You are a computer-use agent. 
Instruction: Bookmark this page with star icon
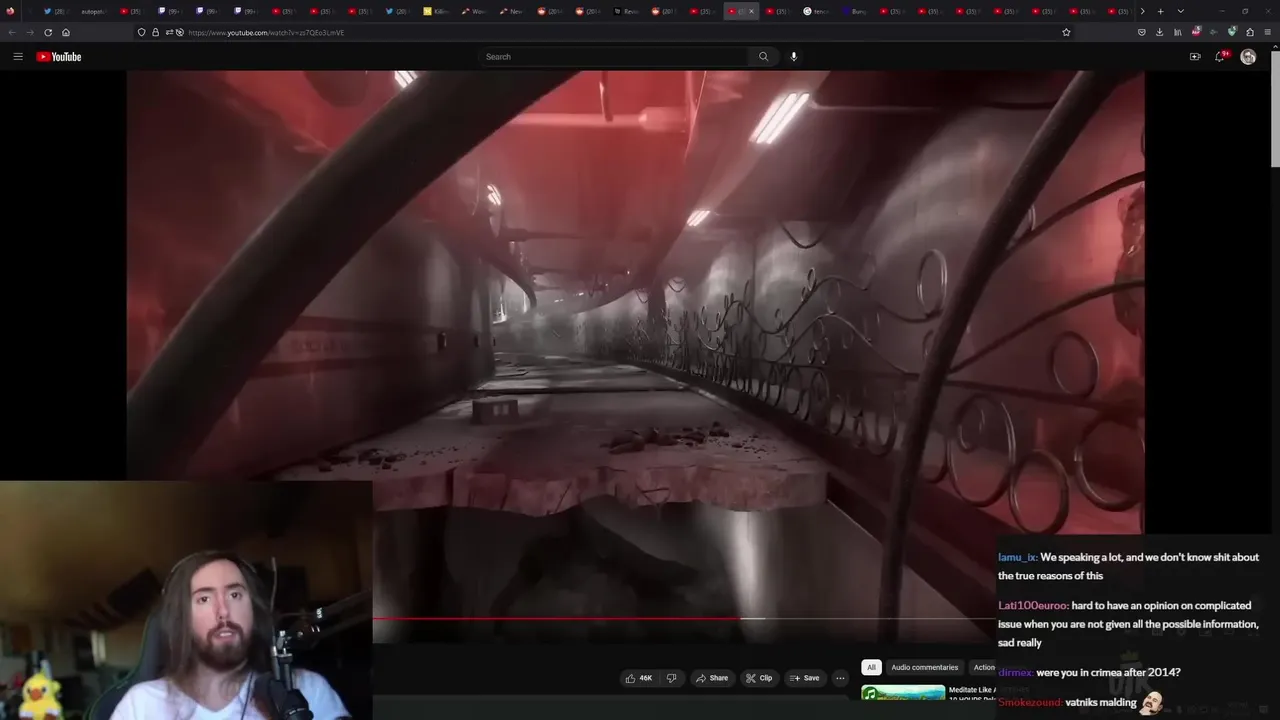click(x=1066, y=32)
